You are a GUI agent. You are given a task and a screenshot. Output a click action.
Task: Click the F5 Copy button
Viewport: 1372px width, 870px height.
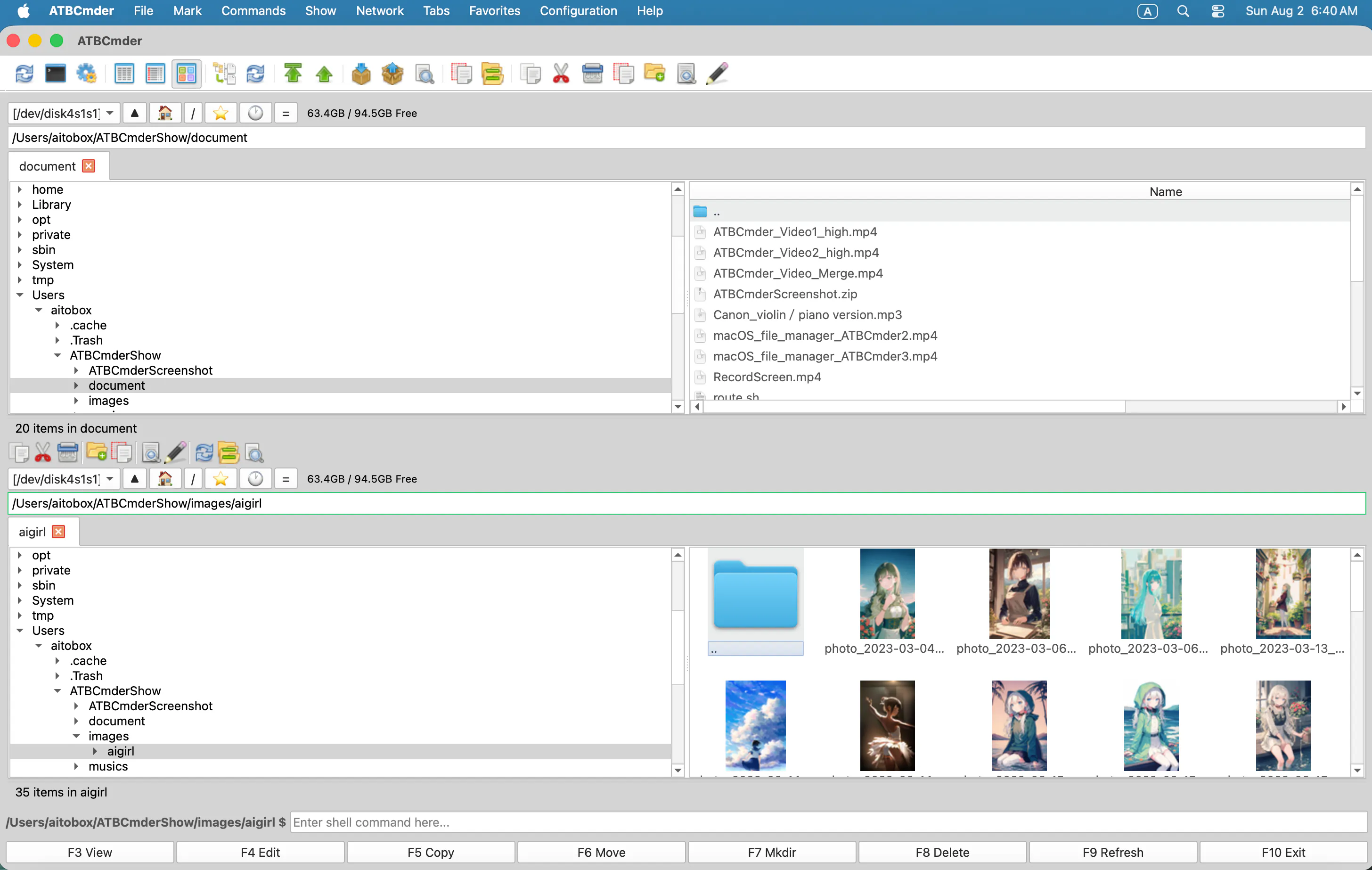click(431, 852)
